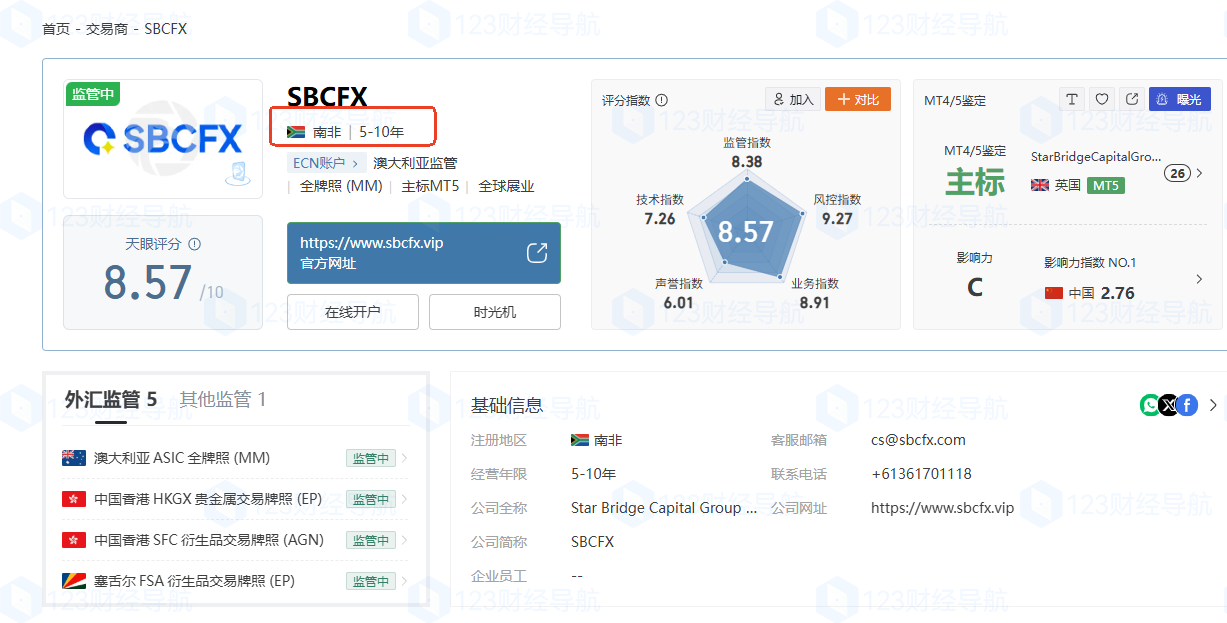Click the 主标MT5 tag

pyautogui.click(x=430, y=186)
